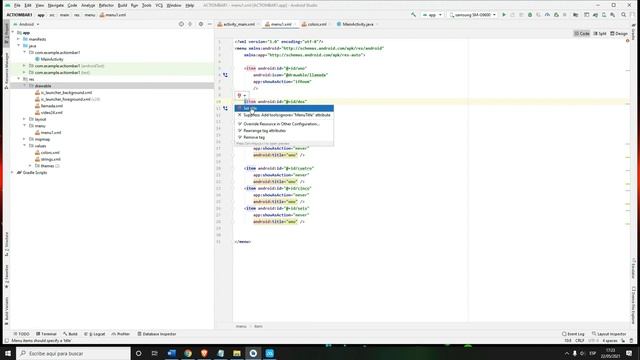Switch to the activity_main.xml tab
This screenshot has height=360, width=640.
[239, 24]
